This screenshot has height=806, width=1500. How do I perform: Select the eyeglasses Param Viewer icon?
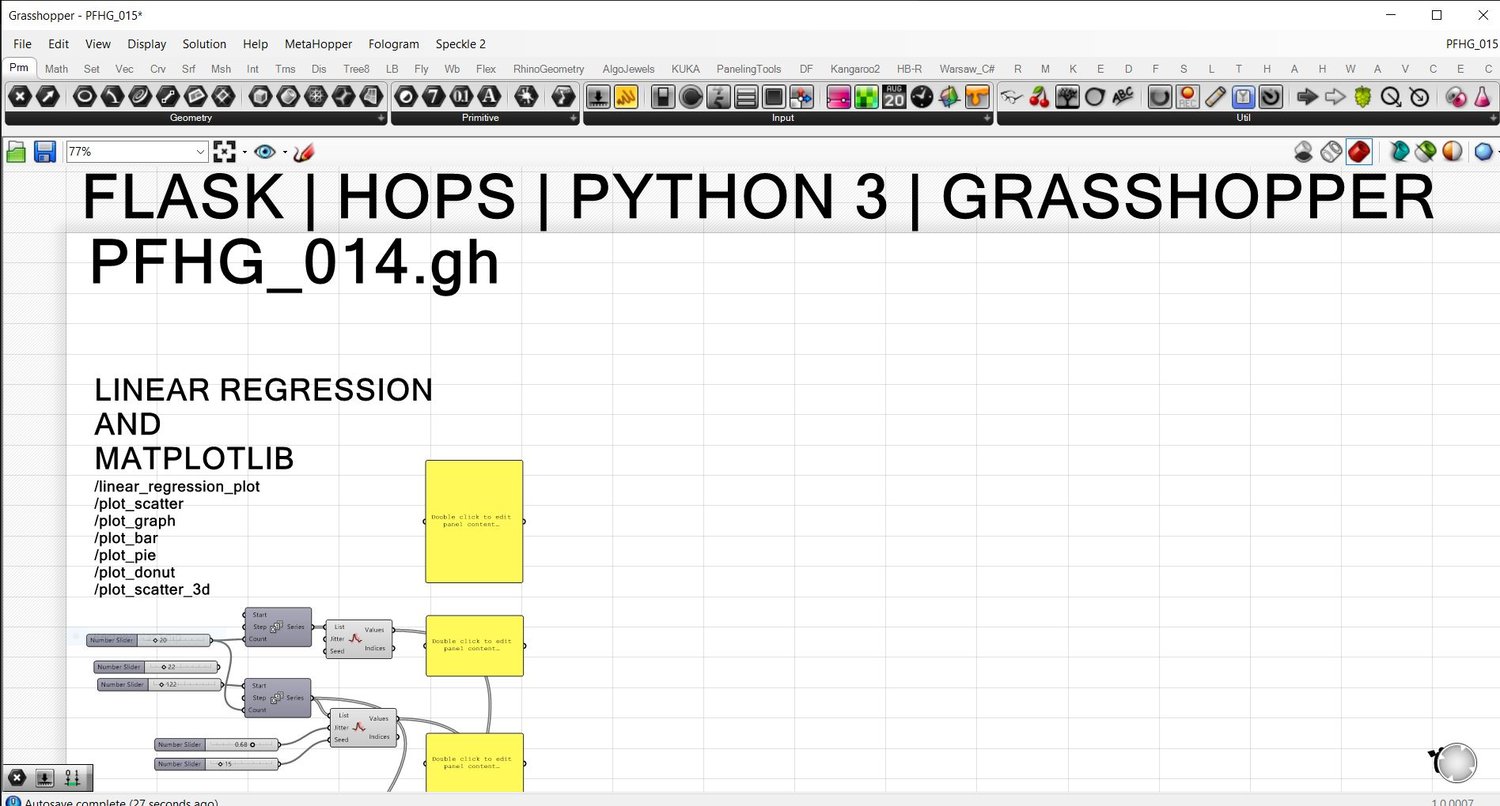pos(1012,97)
